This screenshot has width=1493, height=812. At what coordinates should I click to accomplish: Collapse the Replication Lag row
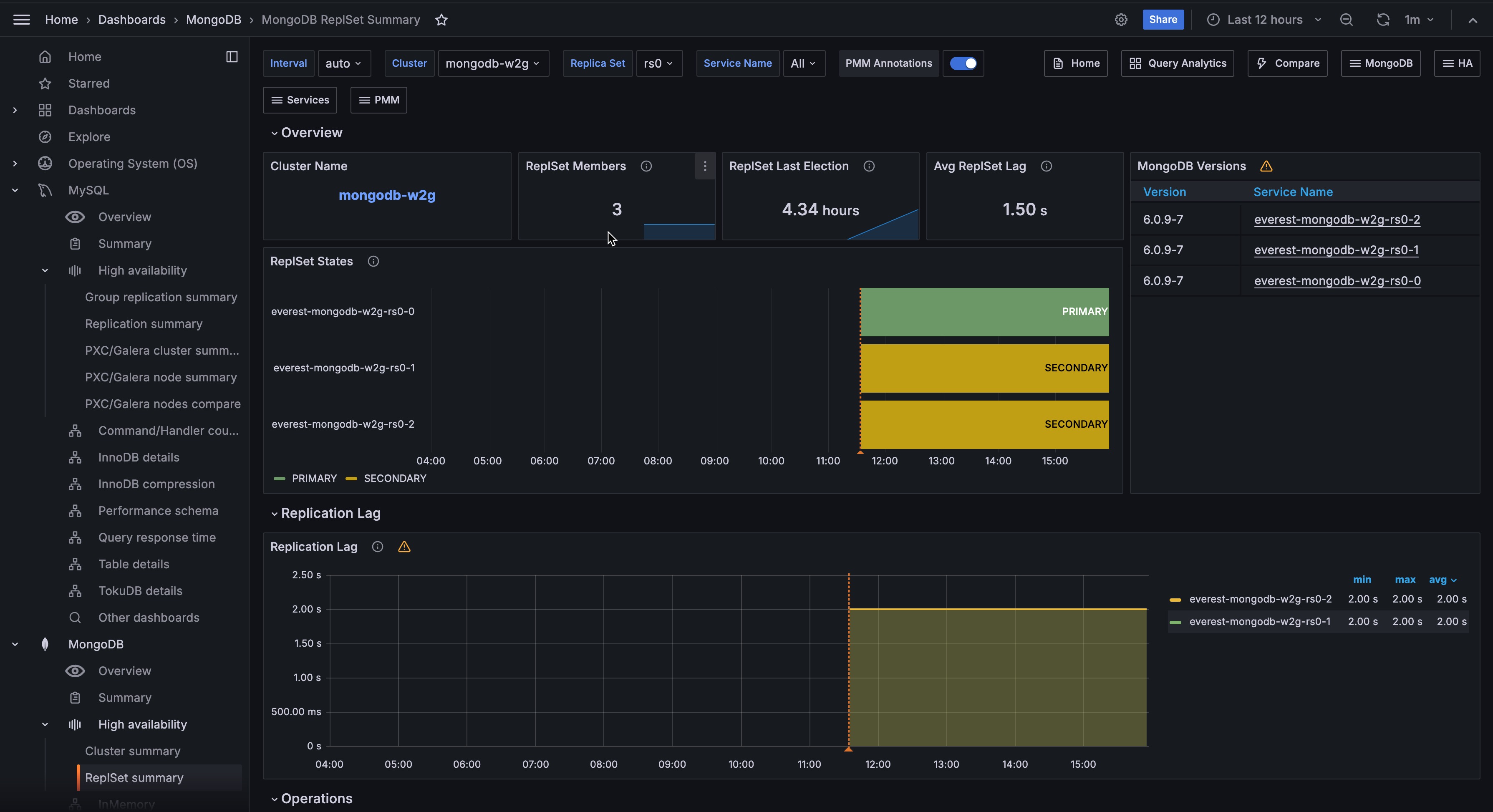[326, 513]
